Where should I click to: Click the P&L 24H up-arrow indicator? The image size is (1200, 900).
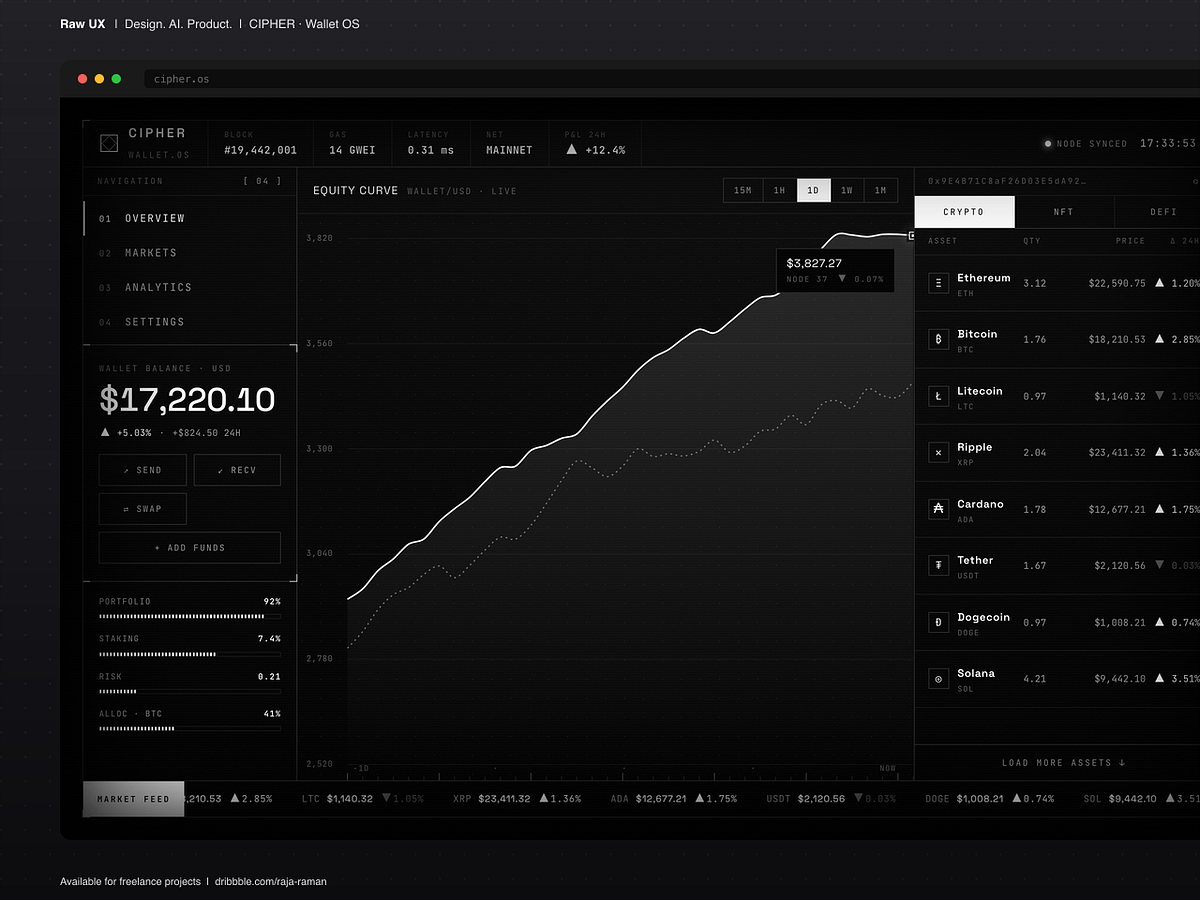coord(571,149)
